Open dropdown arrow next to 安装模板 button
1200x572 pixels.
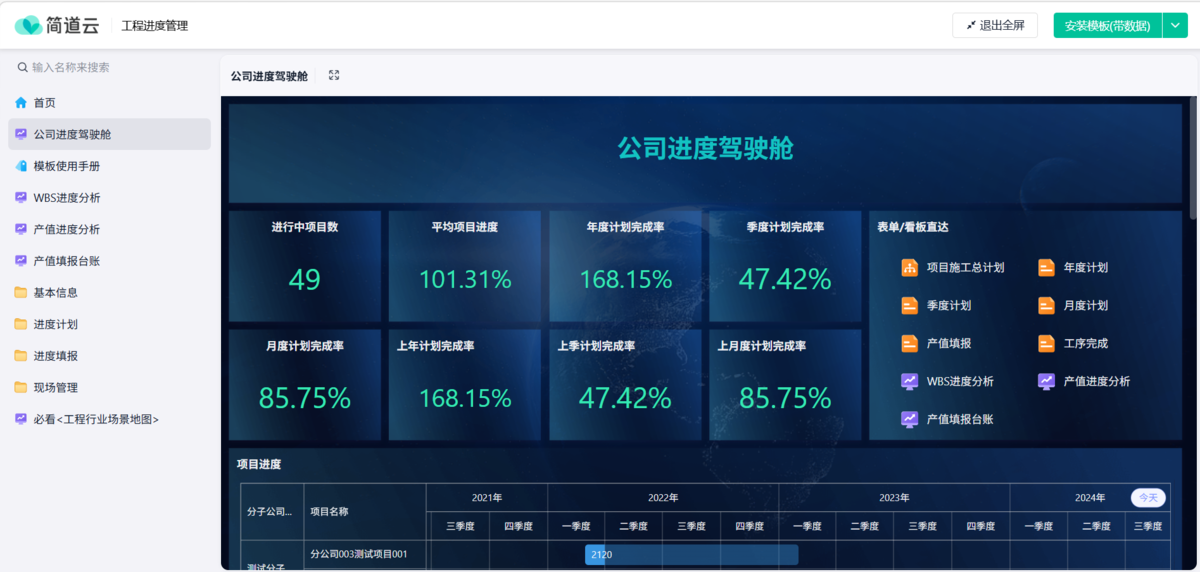(1175, 25)
